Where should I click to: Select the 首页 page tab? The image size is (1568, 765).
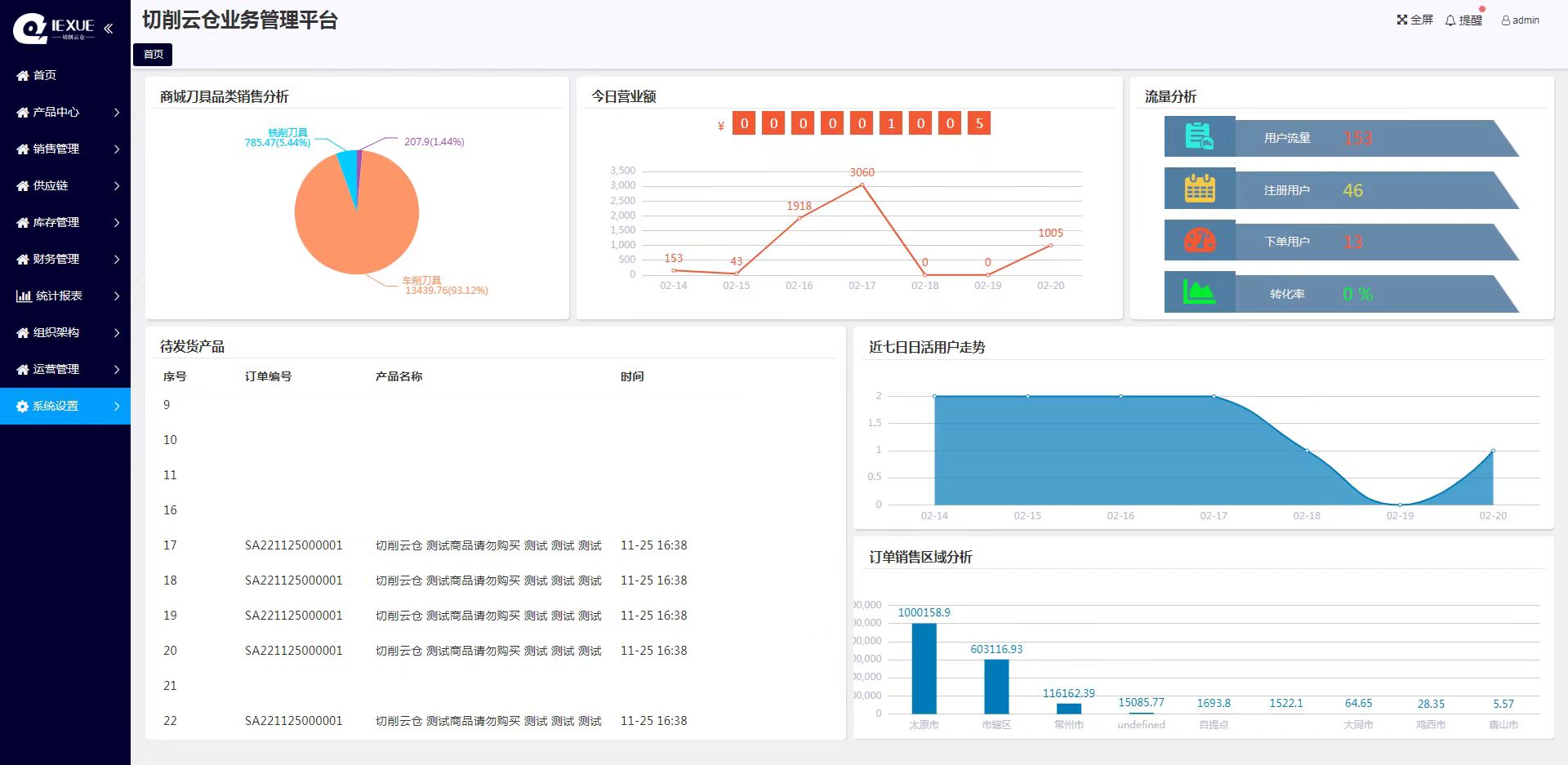click(x=153, y=54)
